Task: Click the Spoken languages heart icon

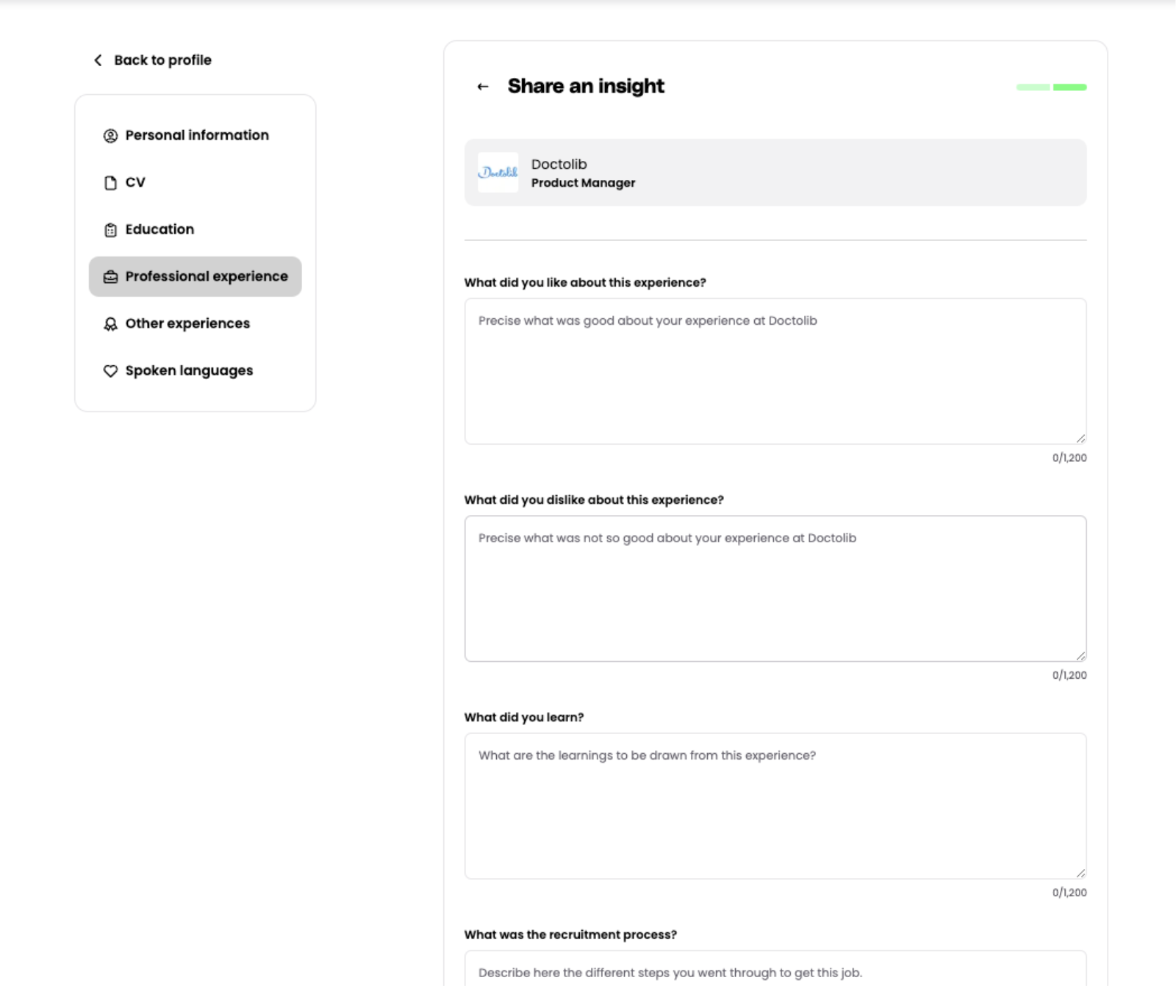Action: pos(110,371)
